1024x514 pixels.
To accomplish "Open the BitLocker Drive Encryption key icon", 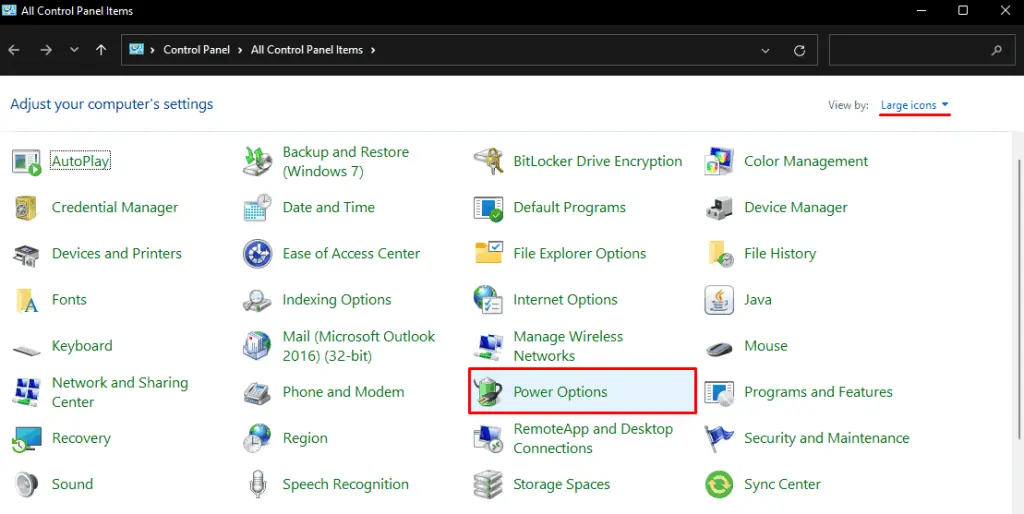I will 488,161.
